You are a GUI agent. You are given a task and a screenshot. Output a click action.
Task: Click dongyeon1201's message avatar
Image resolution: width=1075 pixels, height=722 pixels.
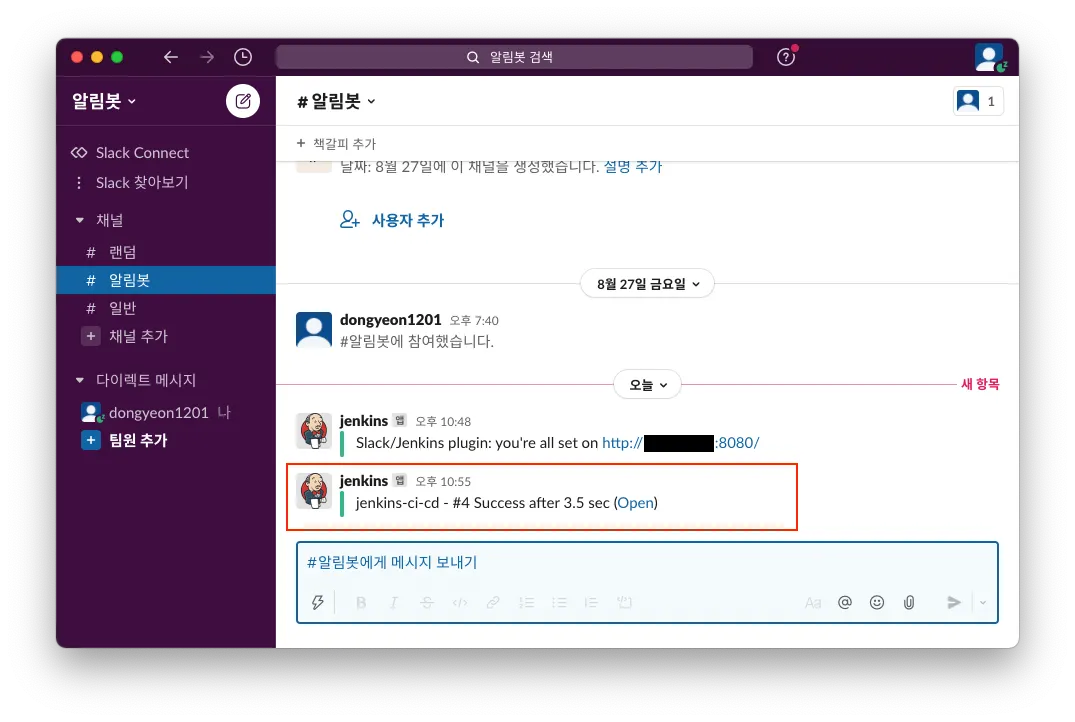314,330
